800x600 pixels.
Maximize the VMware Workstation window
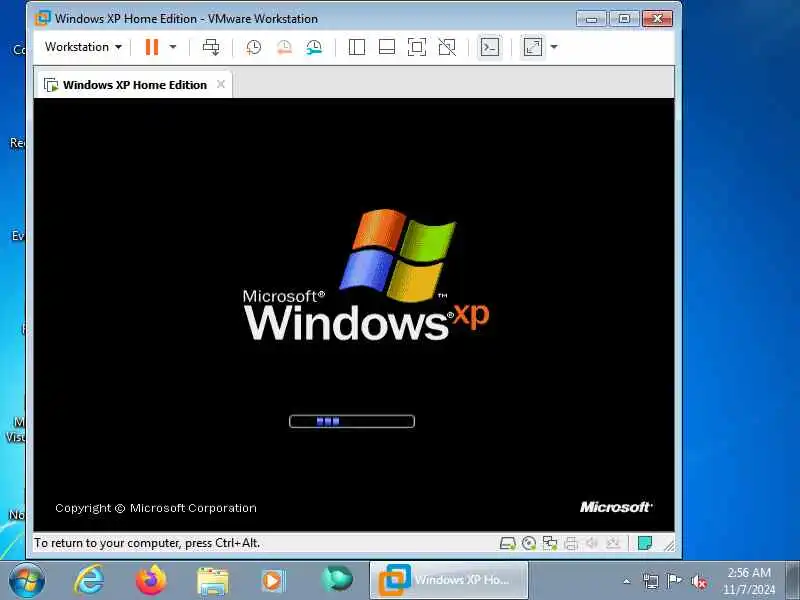click(624, 19)
